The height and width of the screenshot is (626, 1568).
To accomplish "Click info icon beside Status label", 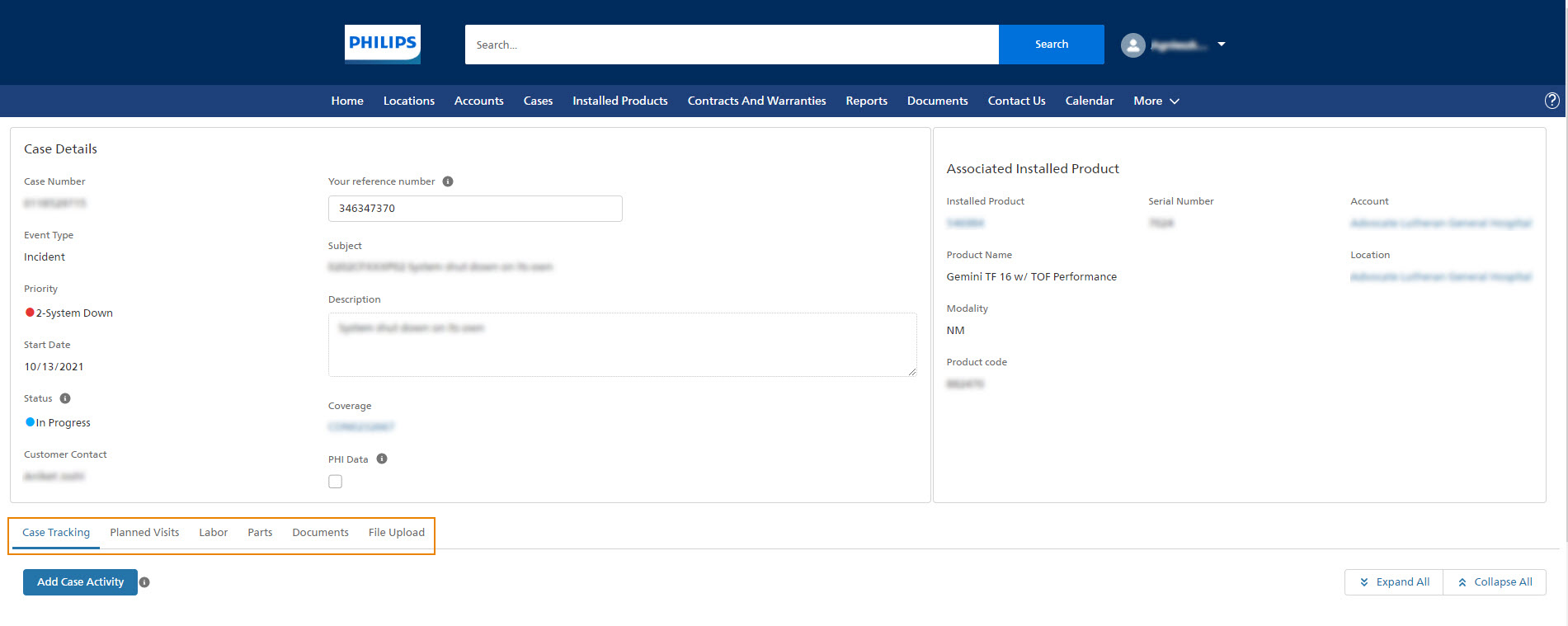I will pos(65,398).
